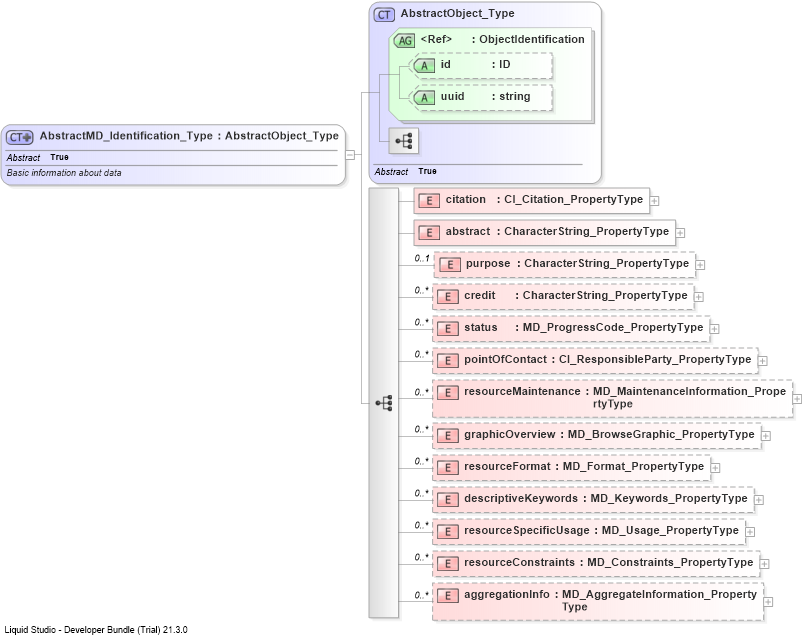Click the sequence icon inside AbstractObject_Type

point(404,141)
